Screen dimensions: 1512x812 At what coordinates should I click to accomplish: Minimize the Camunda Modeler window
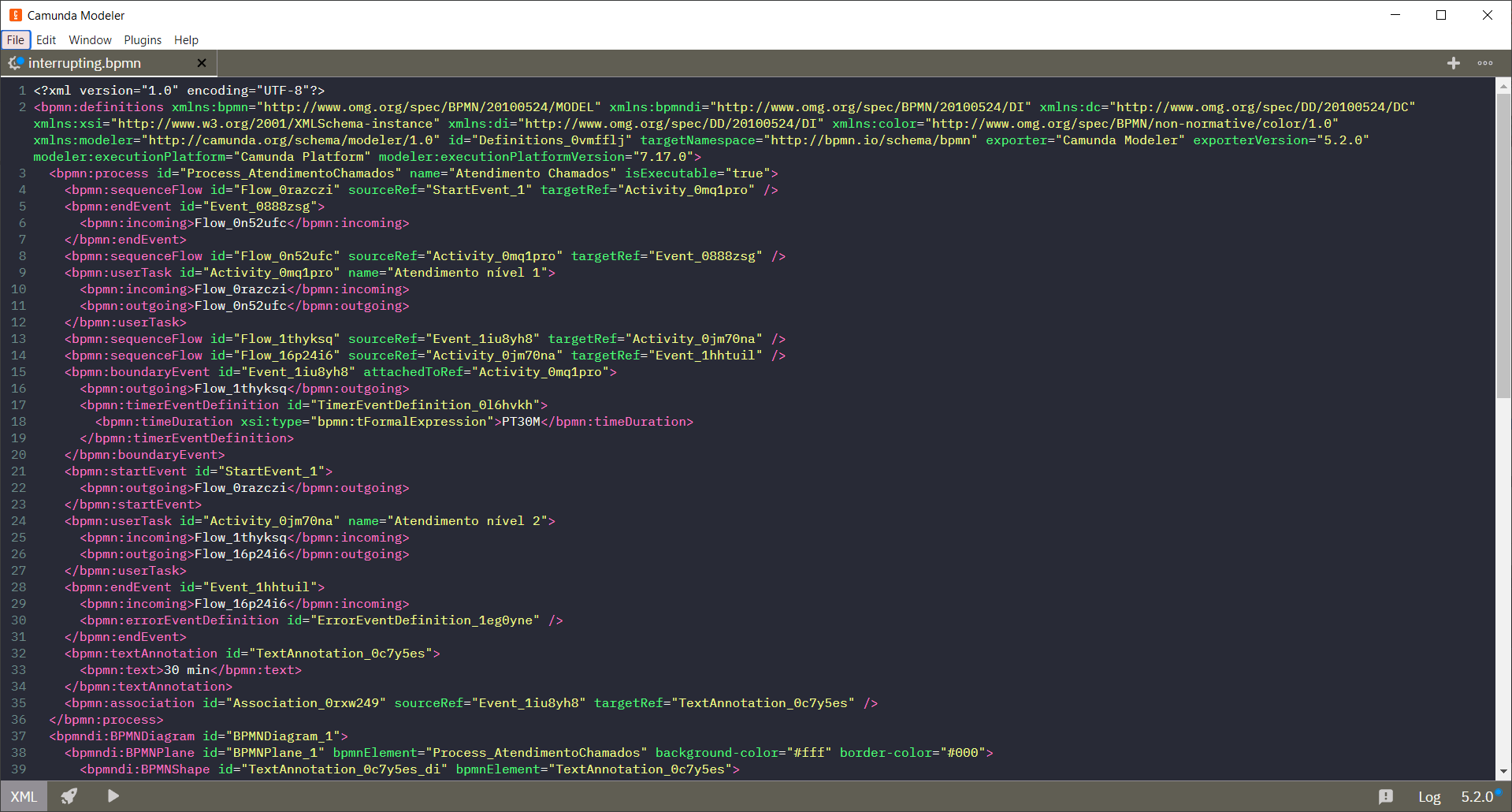1395,15
